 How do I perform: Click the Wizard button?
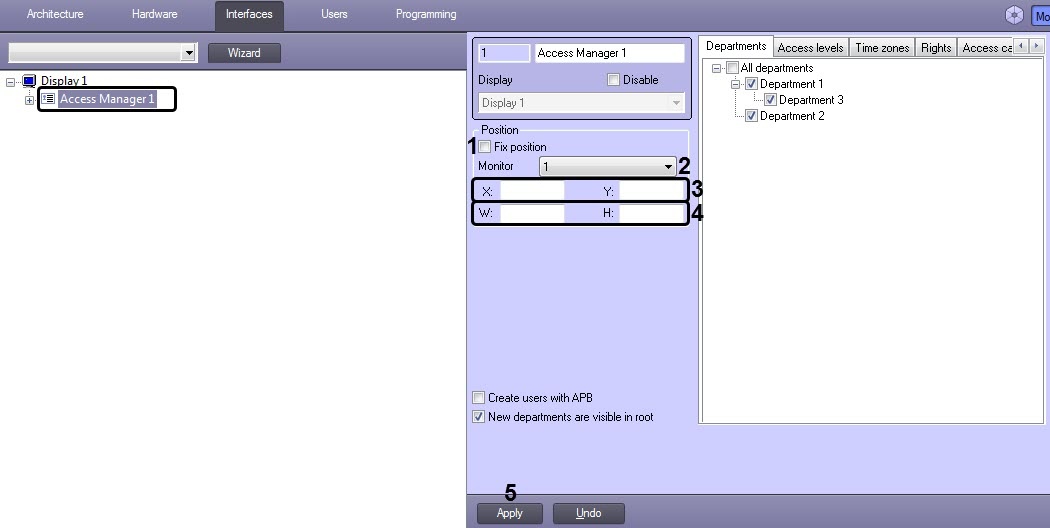244,53
